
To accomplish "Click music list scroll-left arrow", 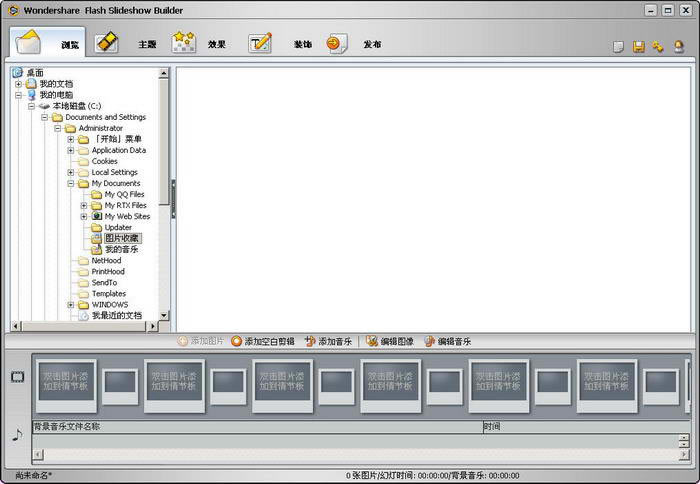I will 38,455.
